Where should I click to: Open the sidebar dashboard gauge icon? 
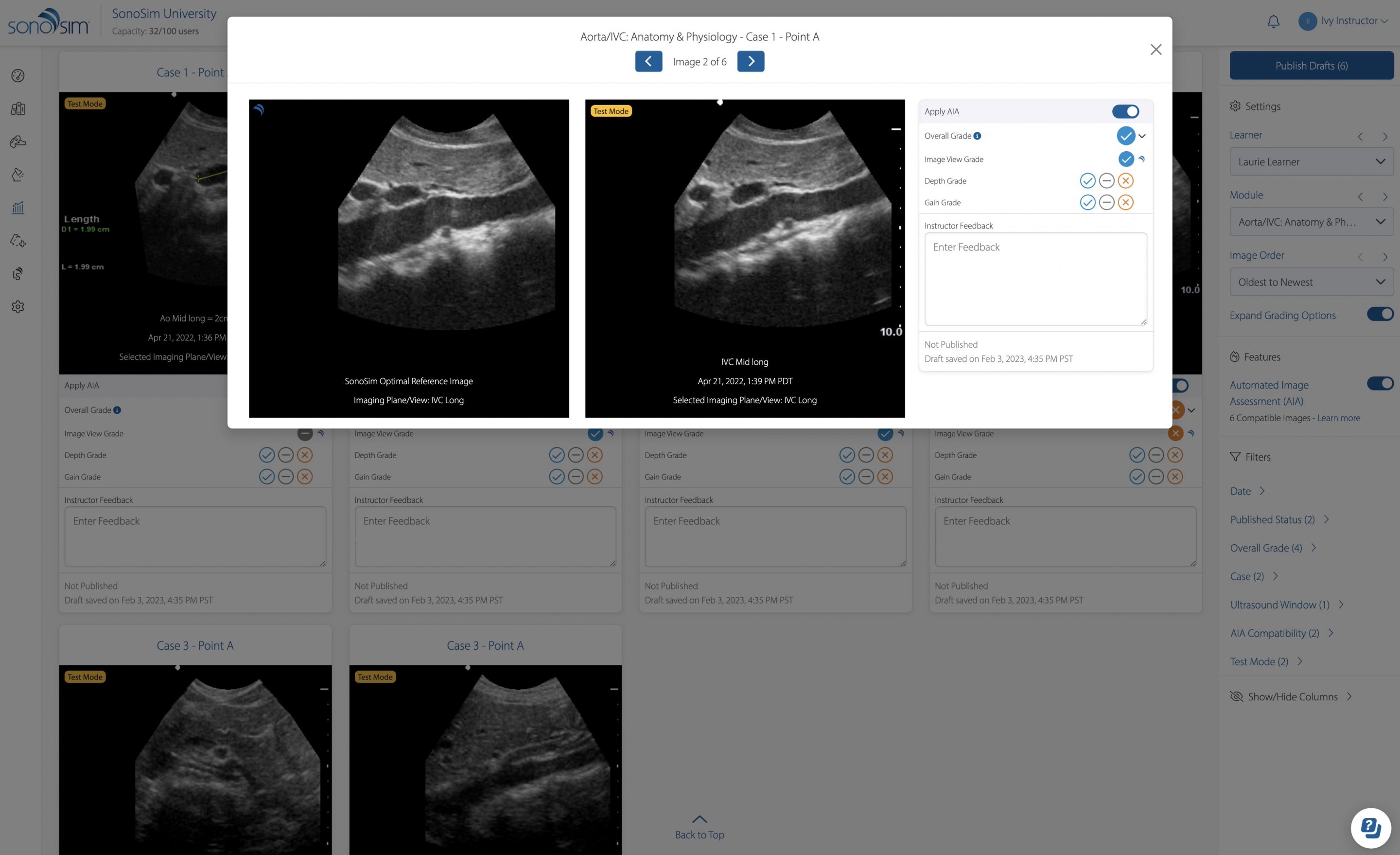tap(18, 75)
